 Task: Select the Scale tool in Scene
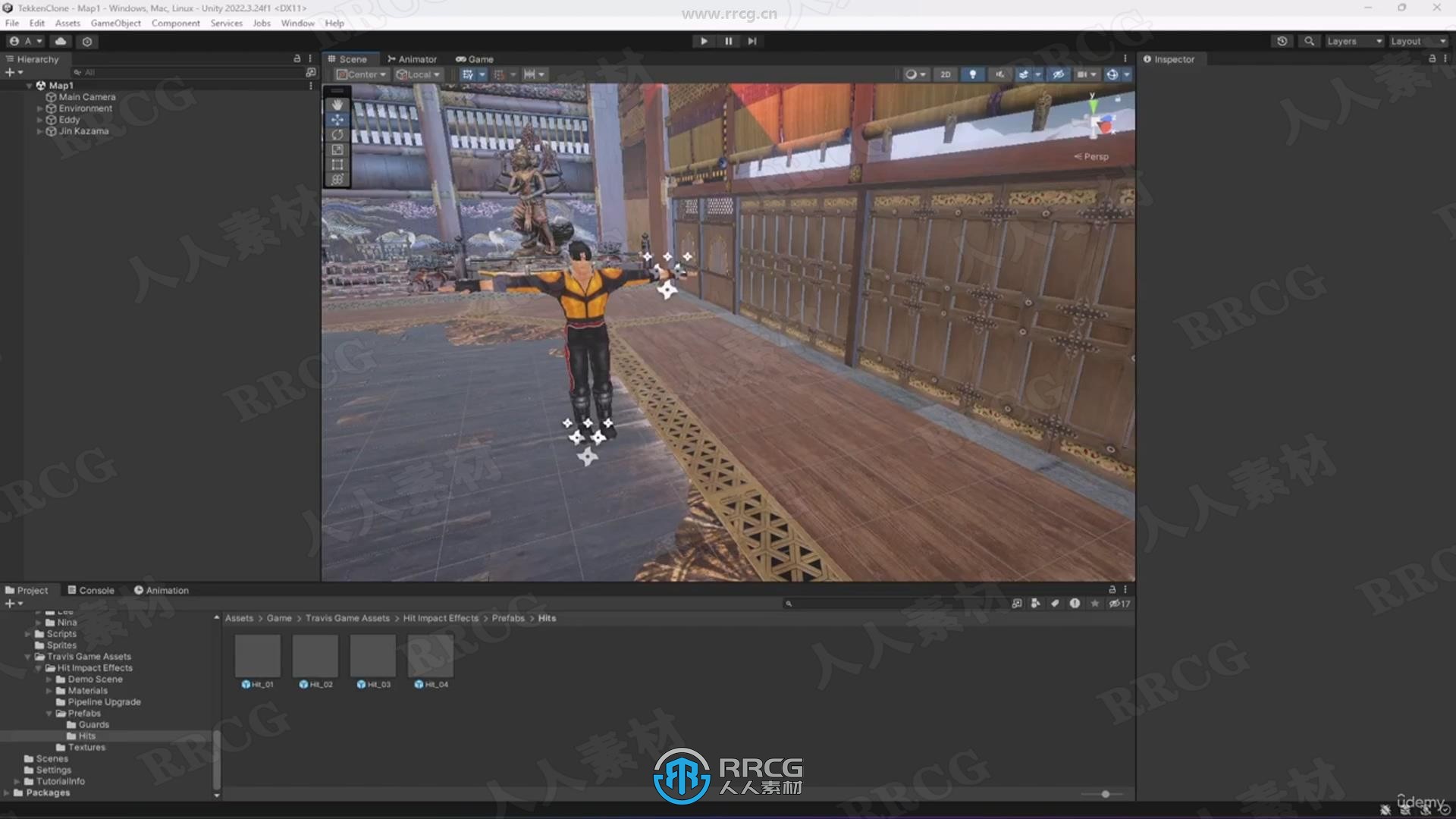pos(337,150)
